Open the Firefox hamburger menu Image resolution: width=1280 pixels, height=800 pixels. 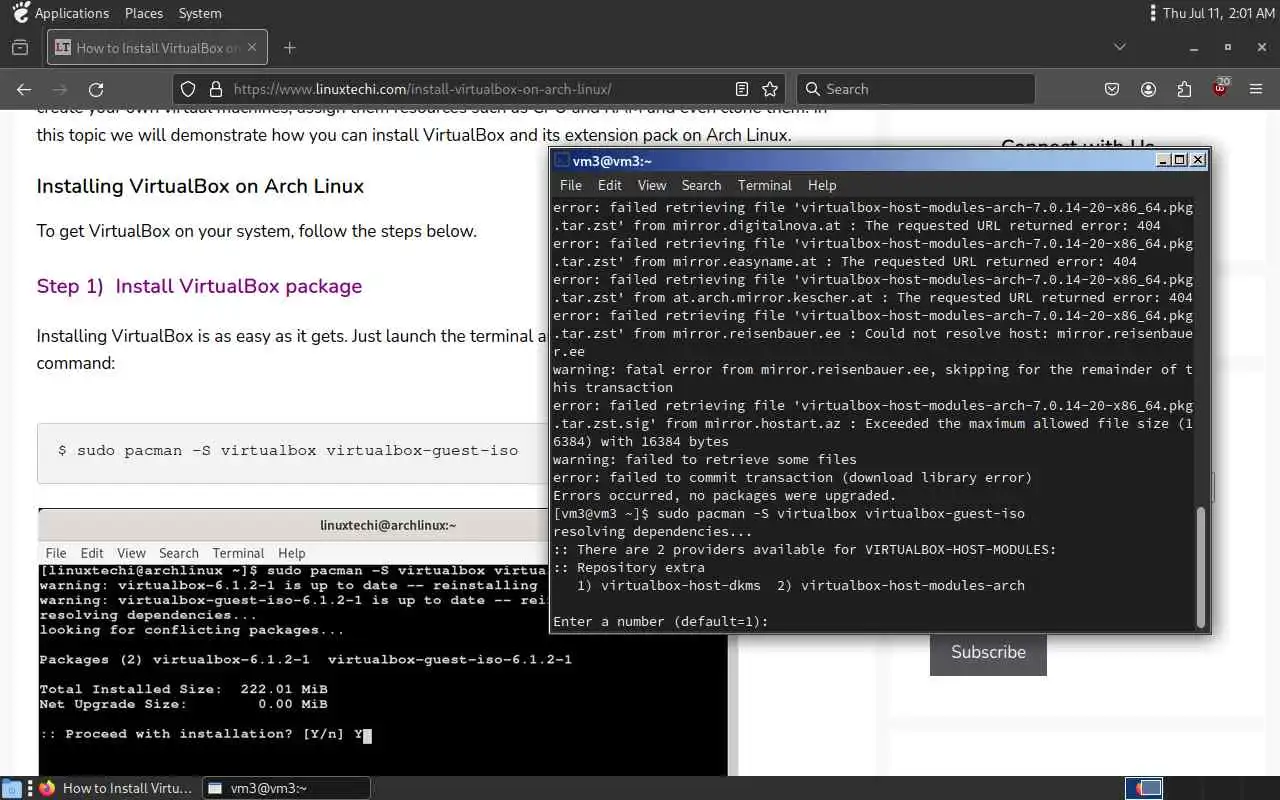[x=1256, y=89]
